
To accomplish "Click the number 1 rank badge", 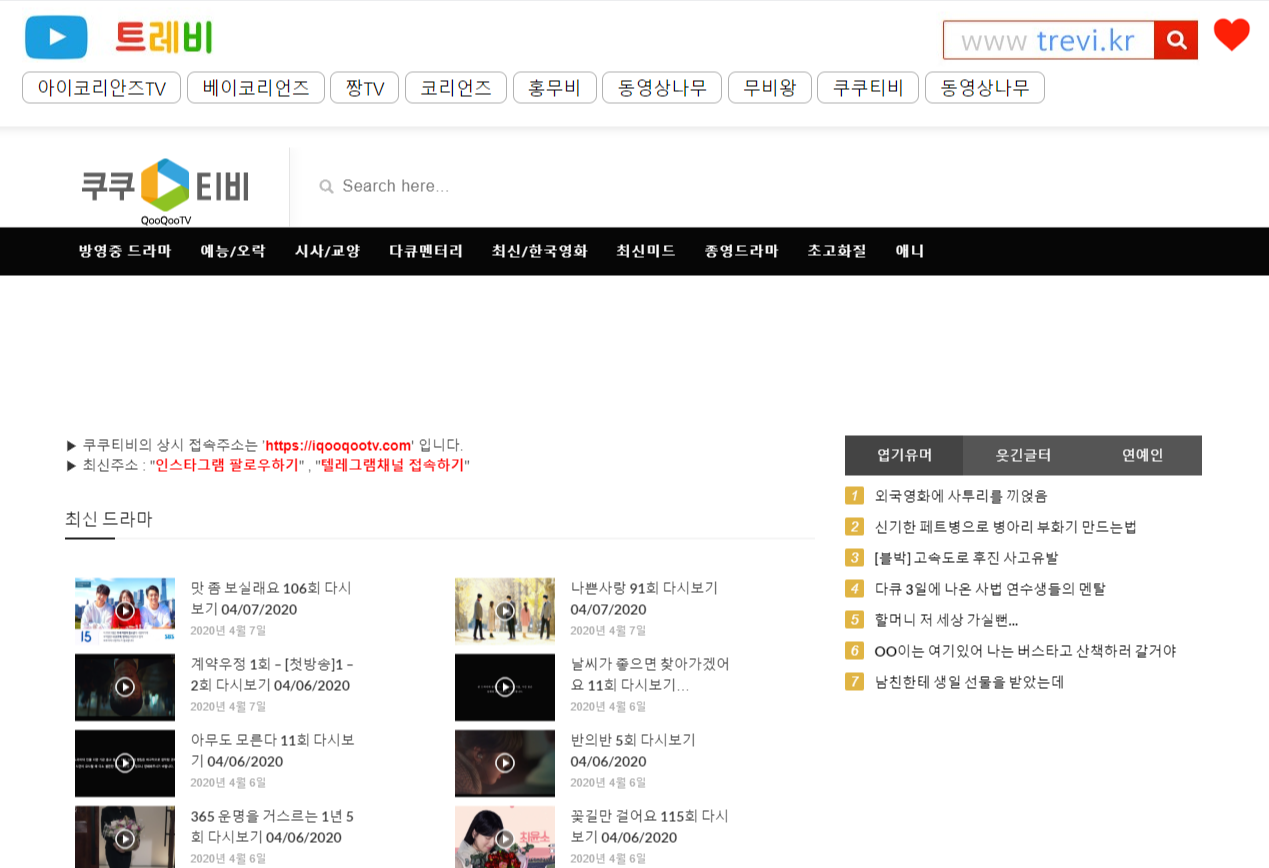I will (x=854, y=496).
